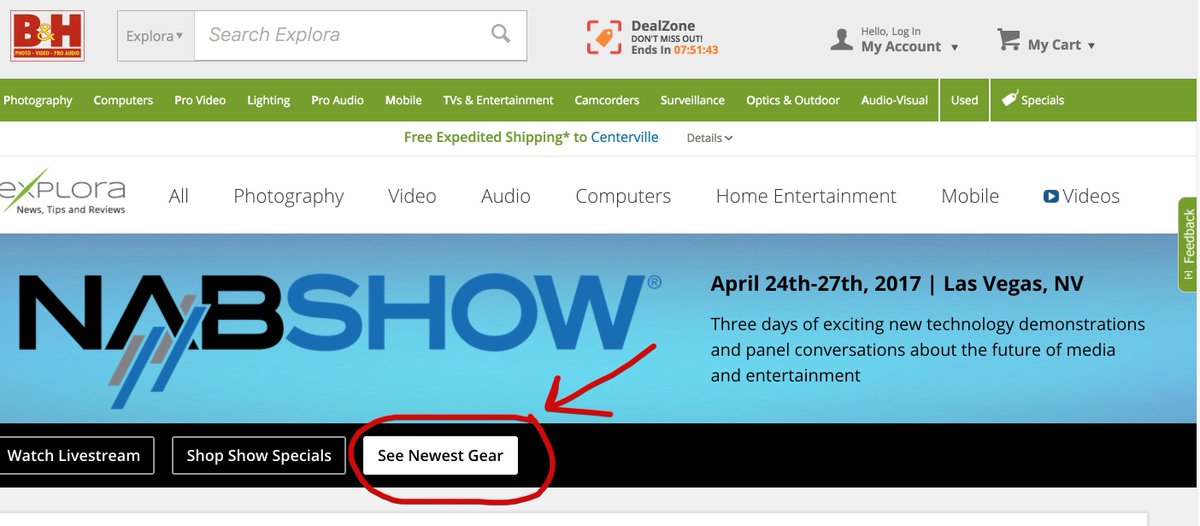The width and height of the screenshot is (1200, 526).
Task: Open the shopping cart icon
Action: pyautogui.click(x=1008, y=40)
